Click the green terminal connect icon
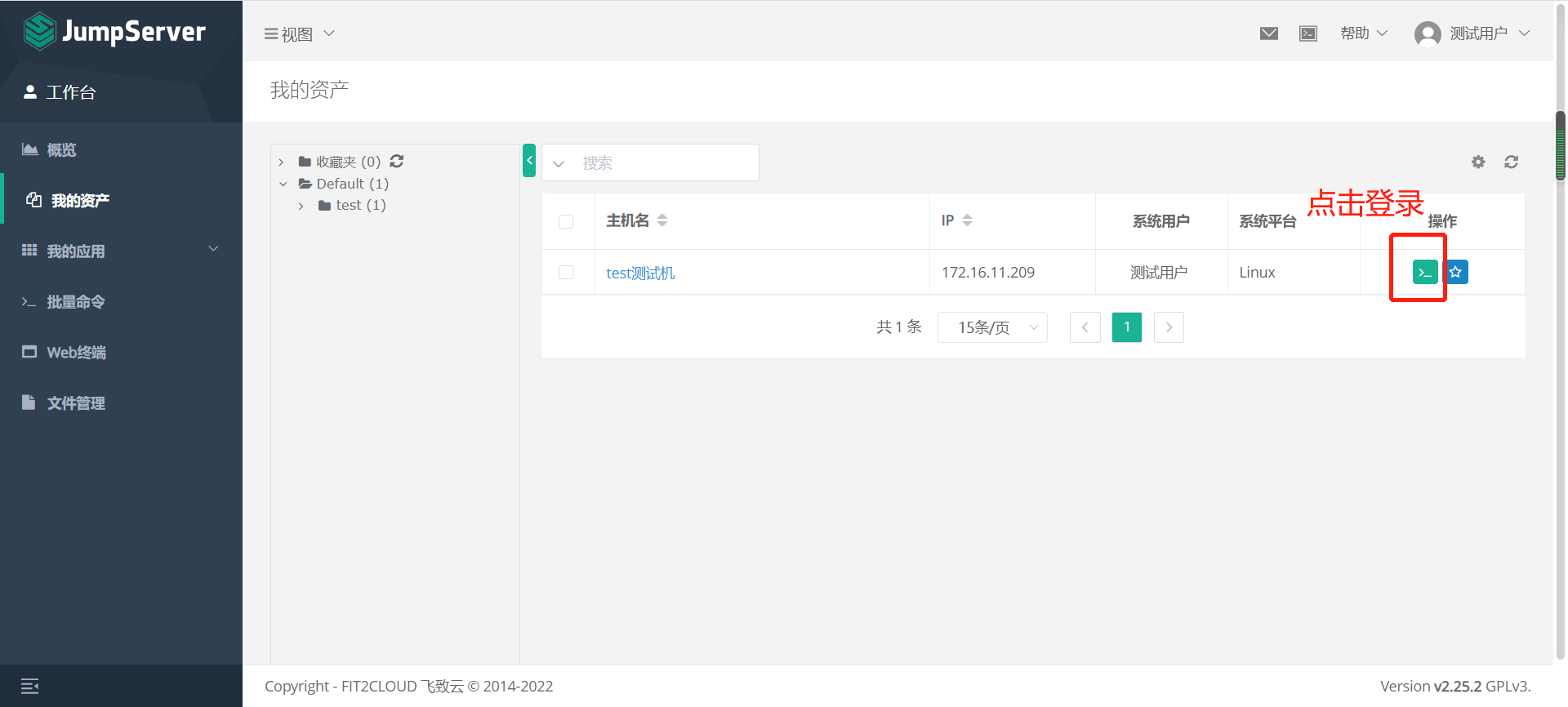This screenshot has height=707, width=1568. click(x=1424, y=272)
